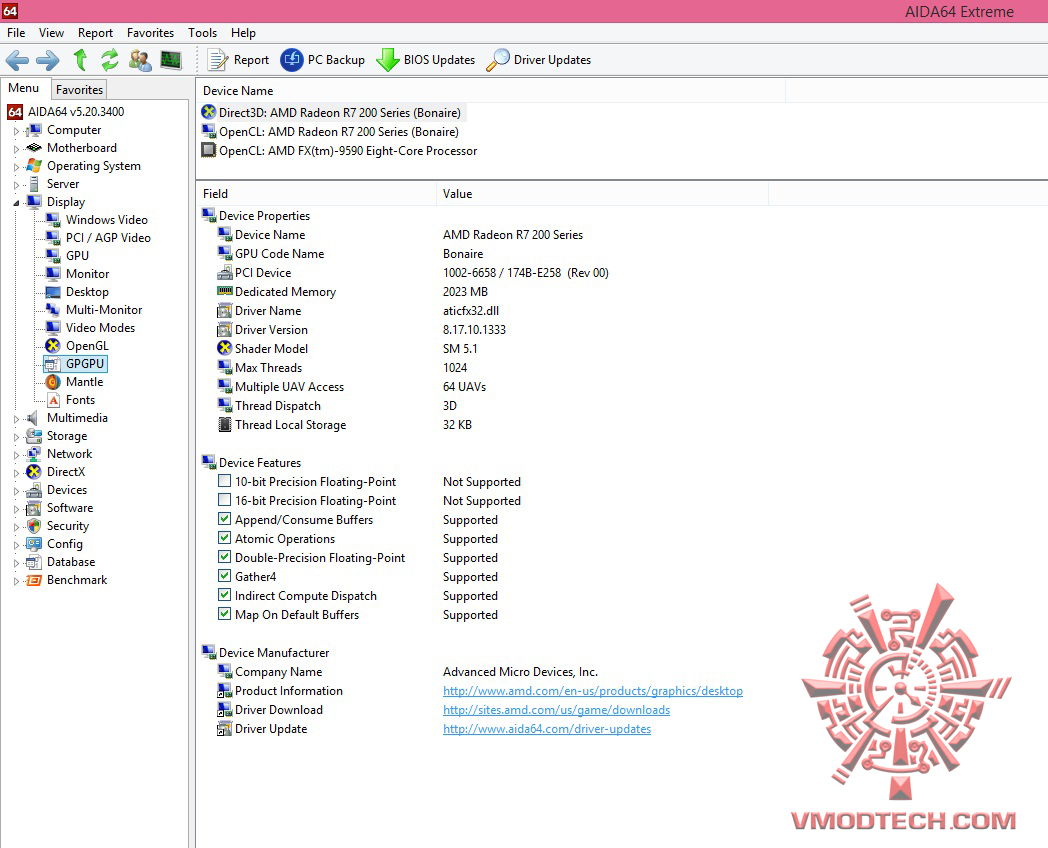1048x848 pixels.
Task: Select the Windows Video monitor icon
Action: (53, 219)
